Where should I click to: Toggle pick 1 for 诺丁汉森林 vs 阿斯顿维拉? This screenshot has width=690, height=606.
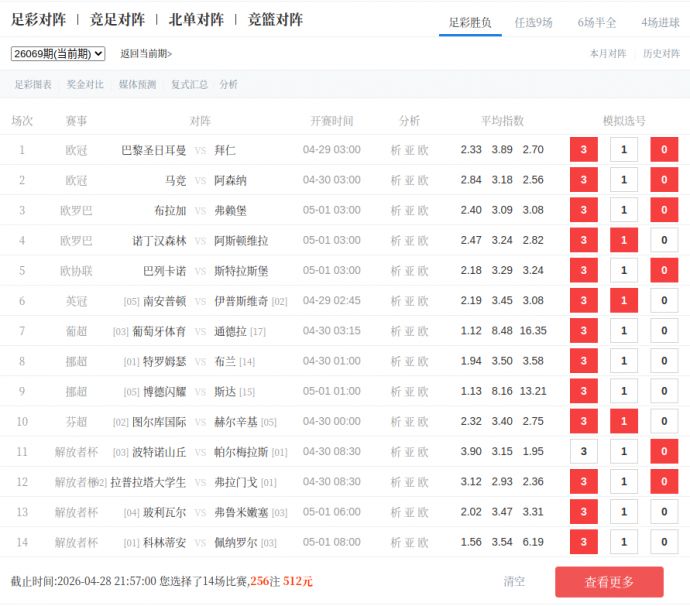(x=624, y=240)
